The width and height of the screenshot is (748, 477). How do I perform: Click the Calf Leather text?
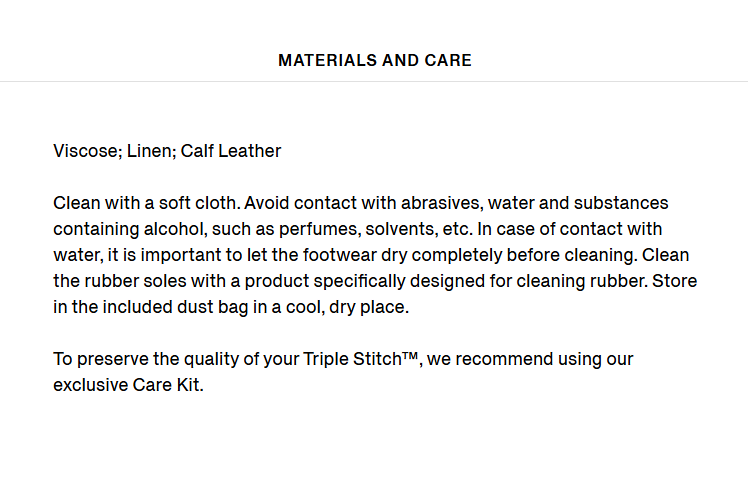click(x=231, y=151)
